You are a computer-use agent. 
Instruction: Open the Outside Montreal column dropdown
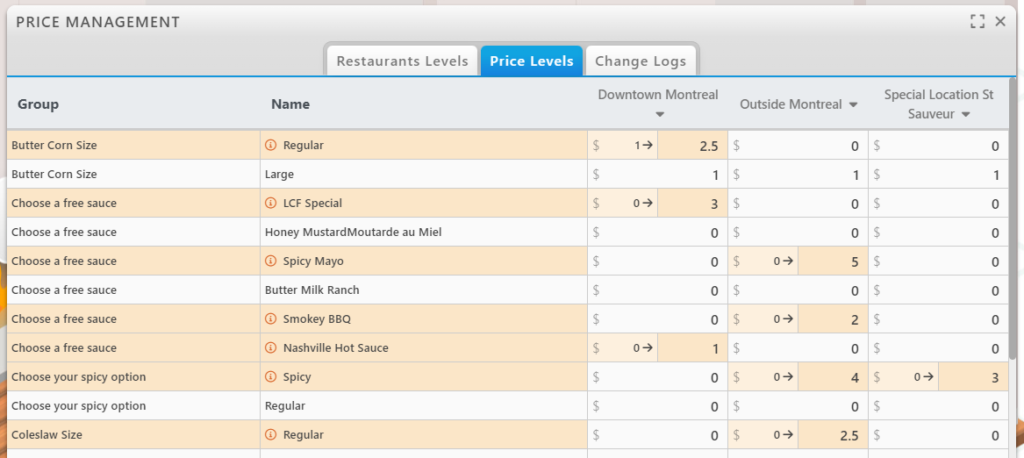click(854, 105)
